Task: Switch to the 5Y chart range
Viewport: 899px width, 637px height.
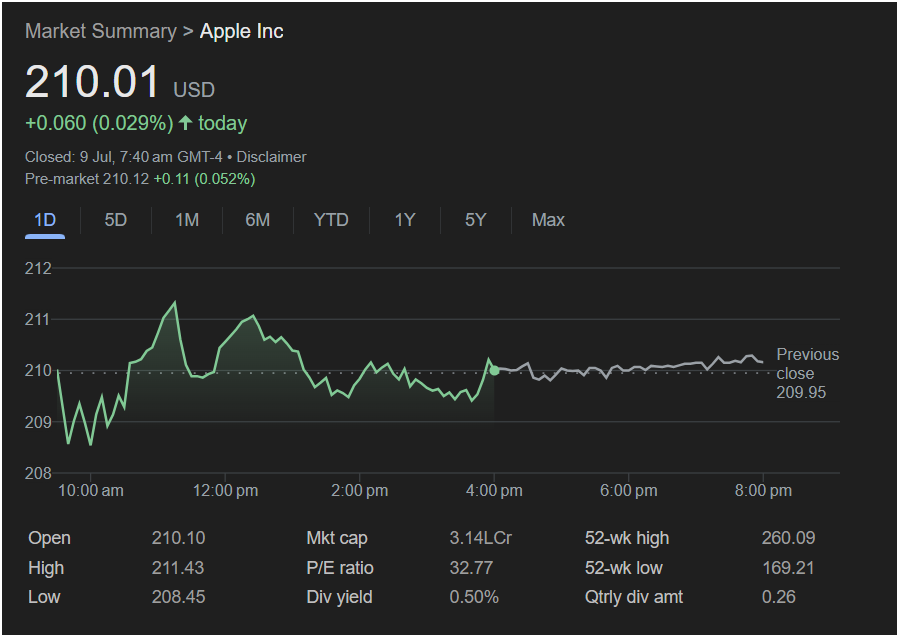Action: 475,220
